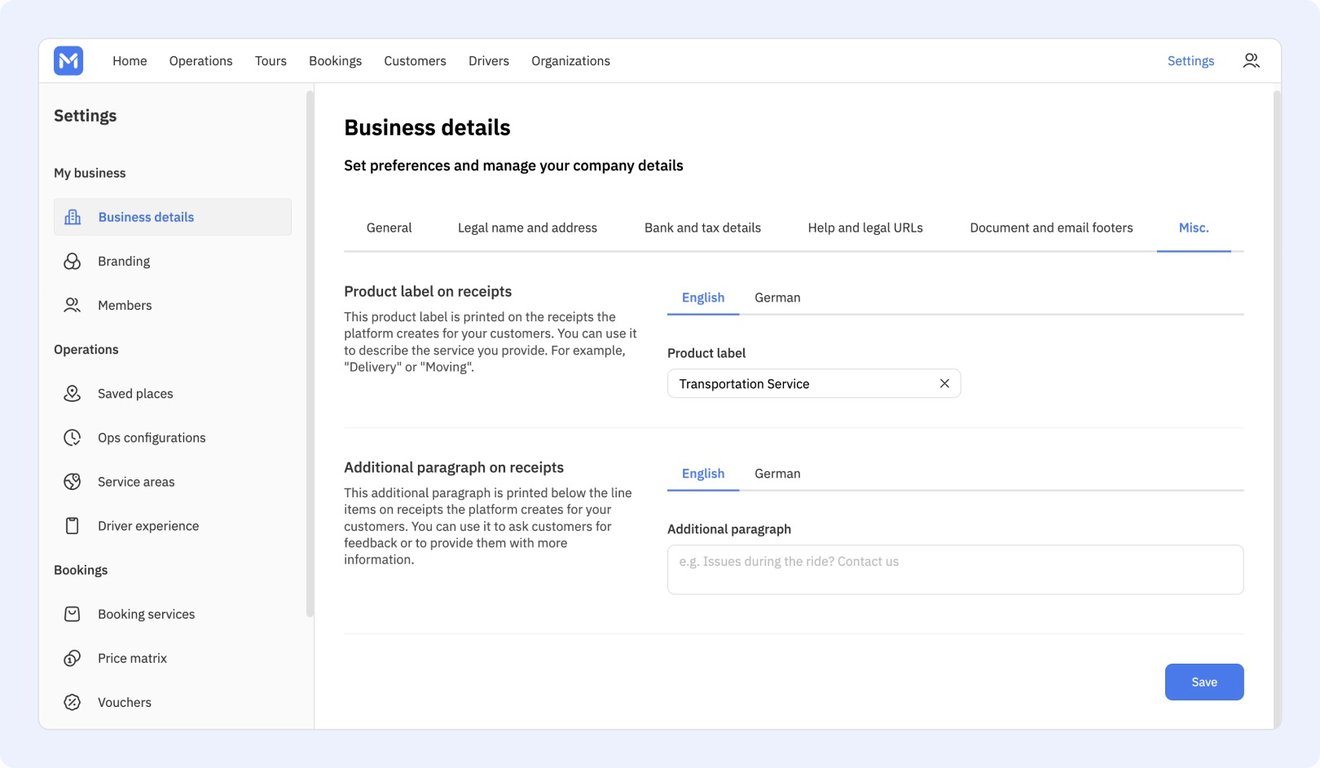This screenshot has width=1320, height=768.
Task: Click the Ops configurations clock icon
Action: (x=72, y=437)
